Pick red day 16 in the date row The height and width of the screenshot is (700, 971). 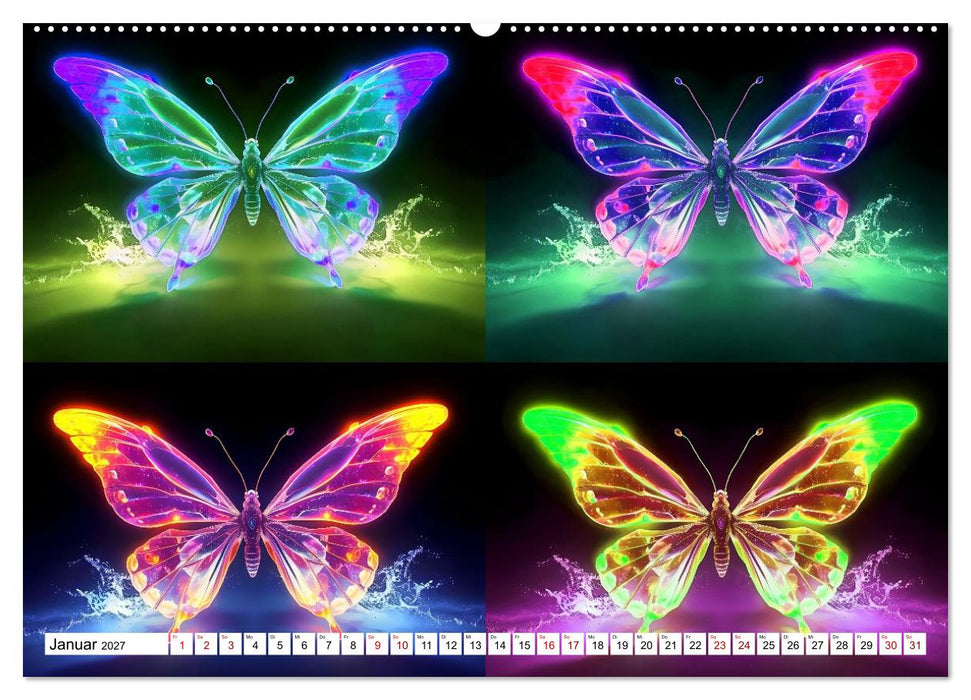(548, 644)
